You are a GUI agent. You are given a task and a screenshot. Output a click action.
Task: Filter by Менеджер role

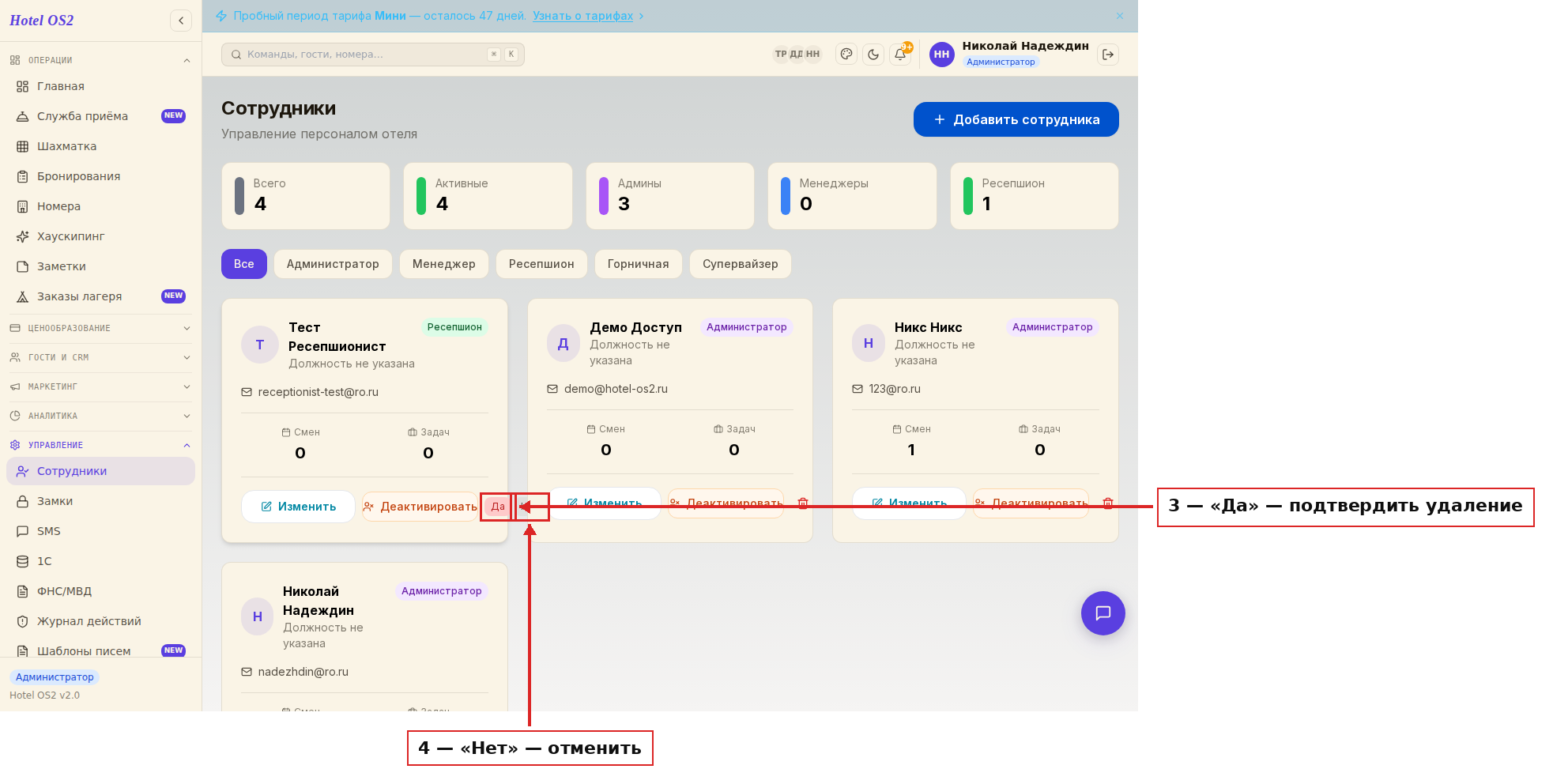444,264
